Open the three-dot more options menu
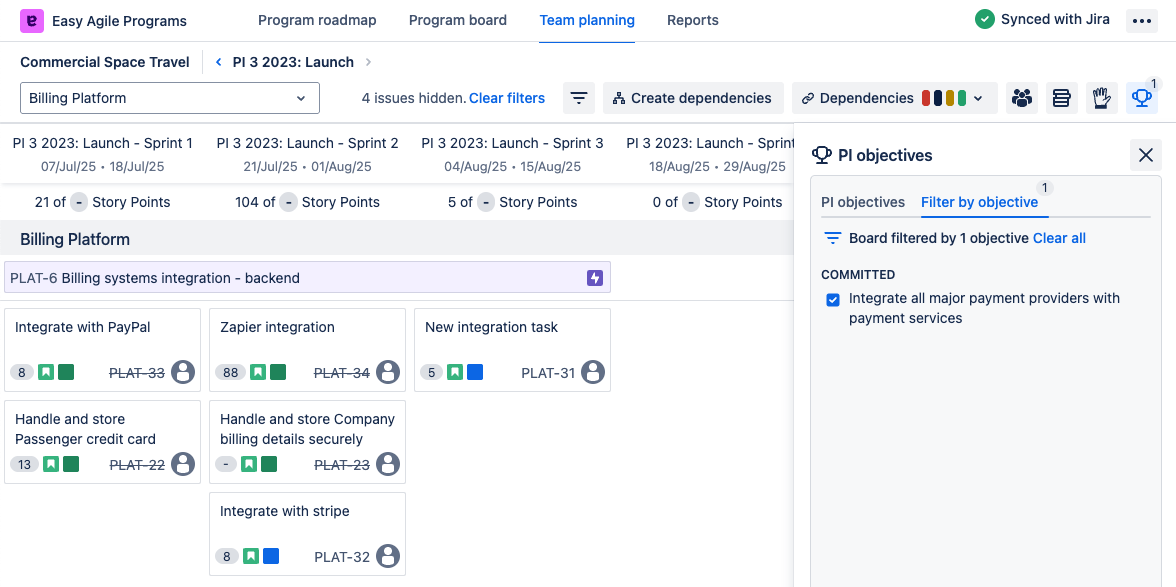This screenshot has height=587, width=1176. [x=1141, y=21]
